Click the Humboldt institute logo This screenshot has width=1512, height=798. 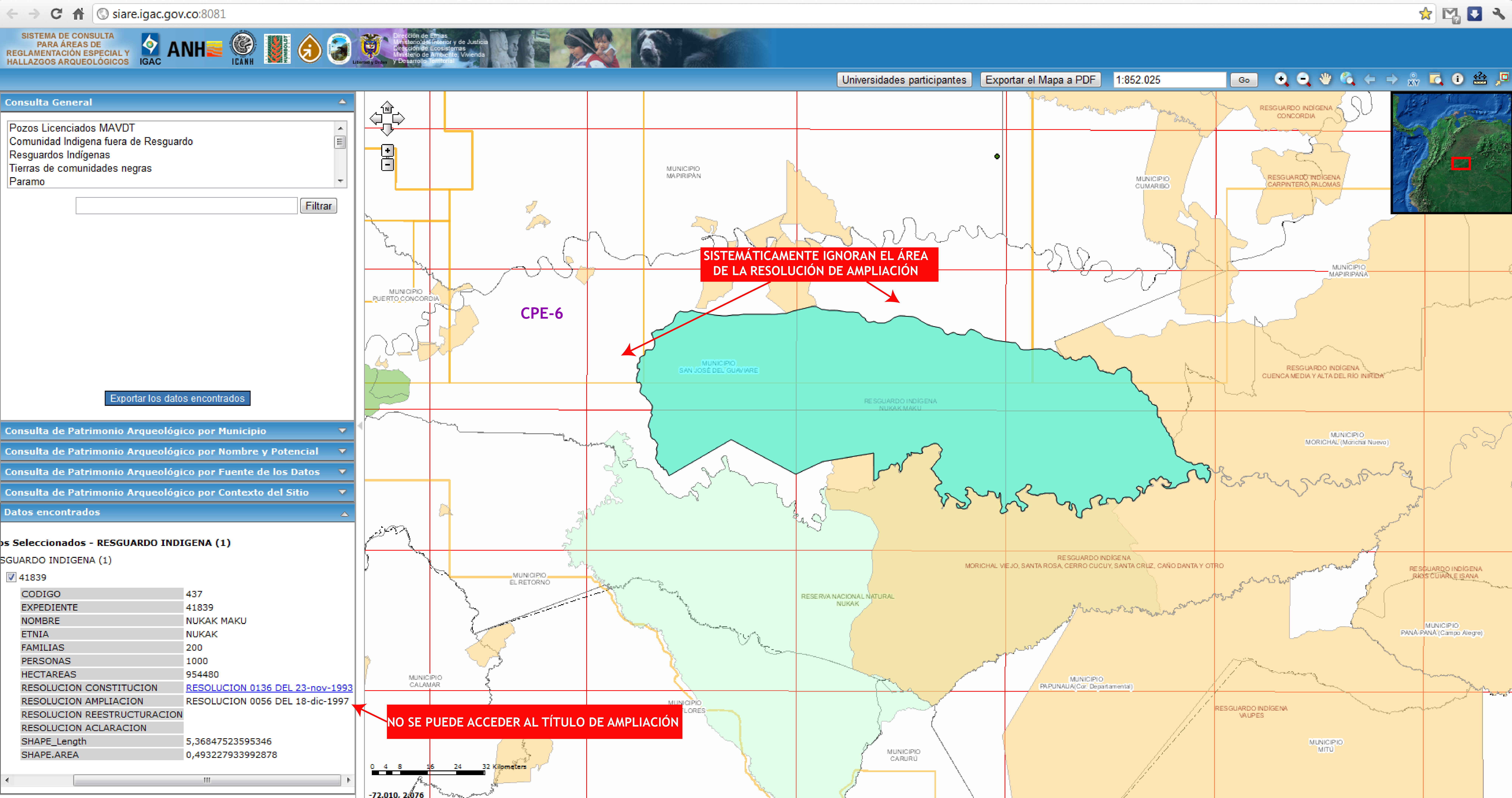click(x=277, y=49)
